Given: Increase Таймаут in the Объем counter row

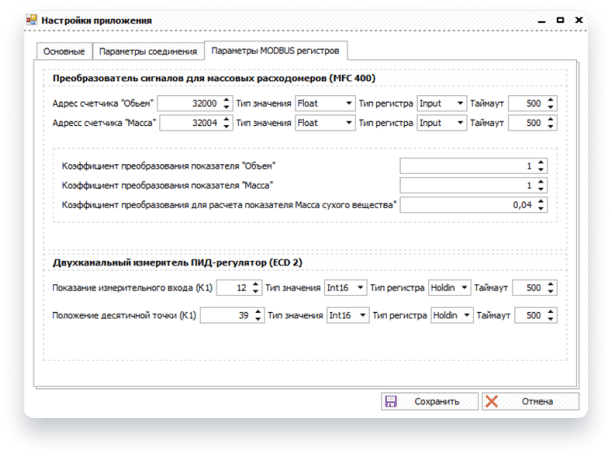Looking at the screenshot, I should coord(551,100).
